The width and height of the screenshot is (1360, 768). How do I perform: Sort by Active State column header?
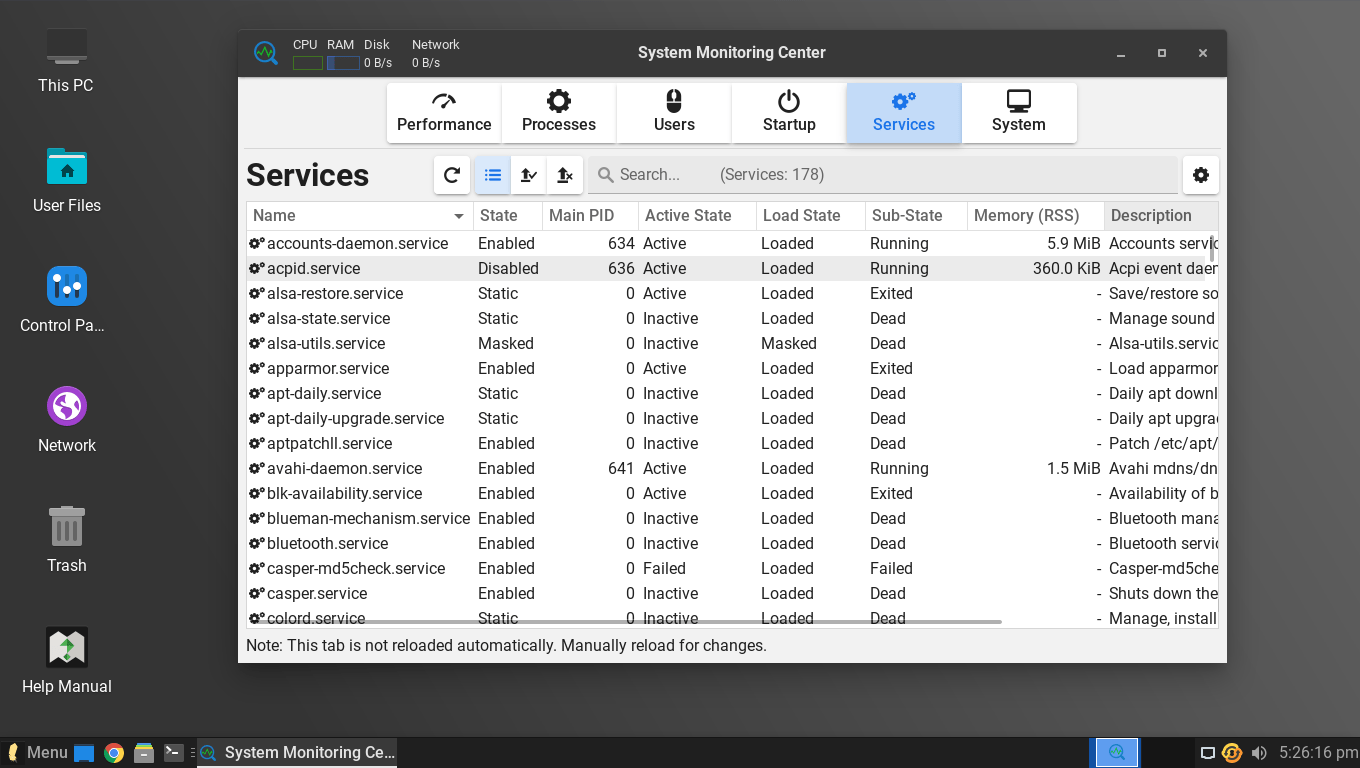(x=697, y=215)
